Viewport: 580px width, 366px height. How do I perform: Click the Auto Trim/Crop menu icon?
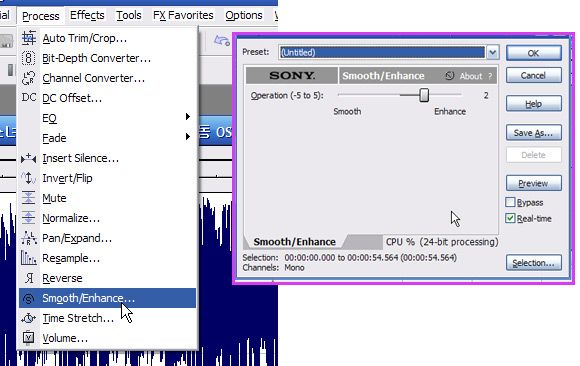point(28,38)
